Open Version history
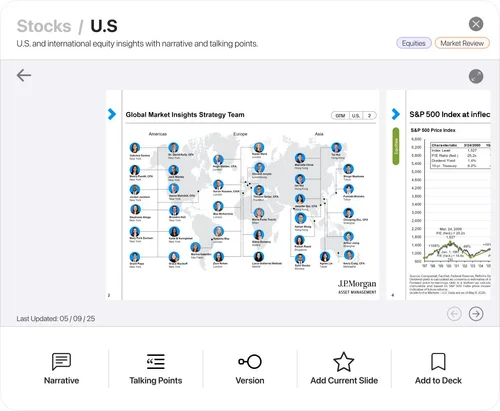This screenshot has width=500, height=411. pos(250,369)
